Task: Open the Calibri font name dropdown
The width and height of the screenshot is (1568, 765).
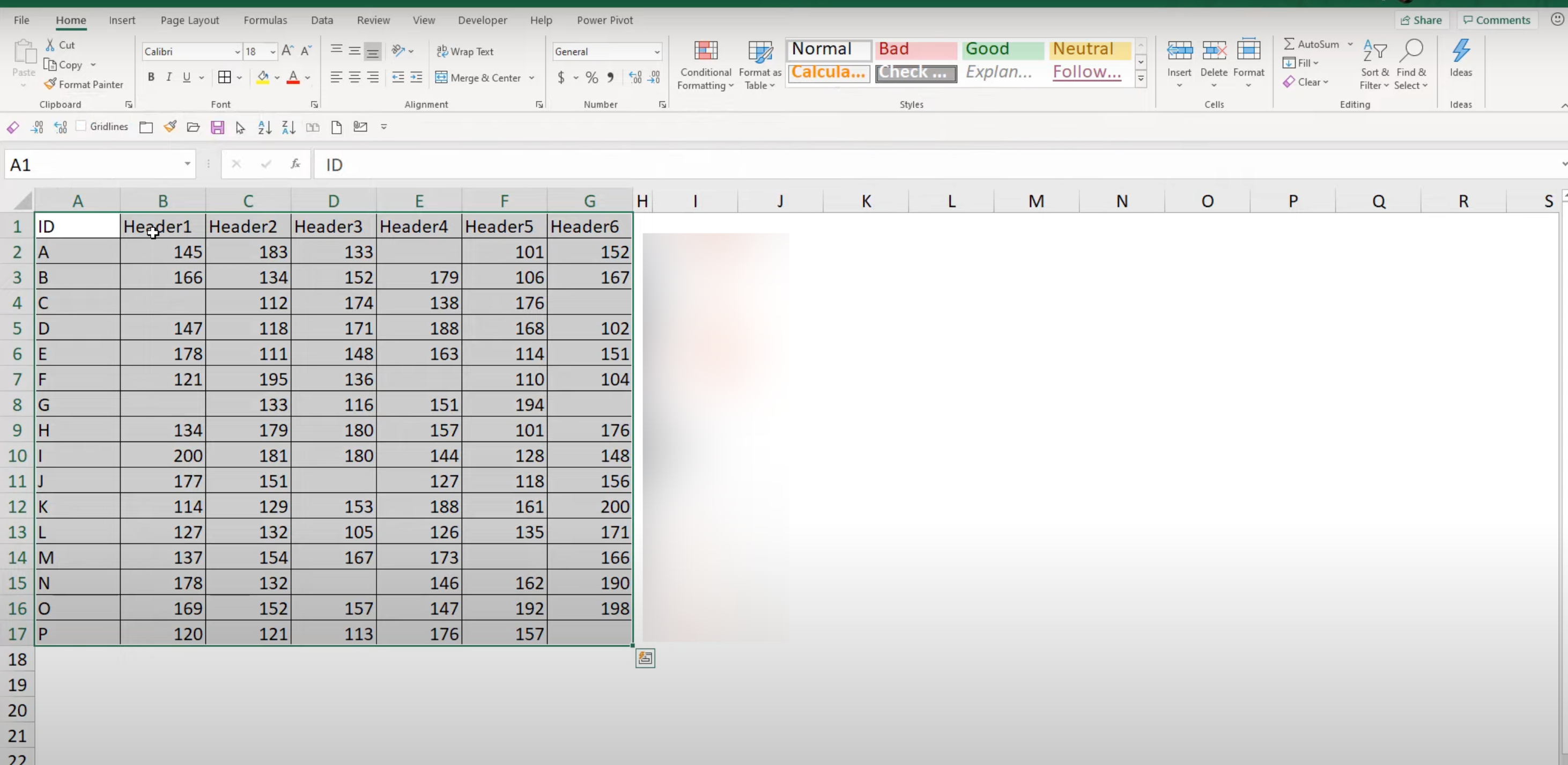Action: point(237,52)
